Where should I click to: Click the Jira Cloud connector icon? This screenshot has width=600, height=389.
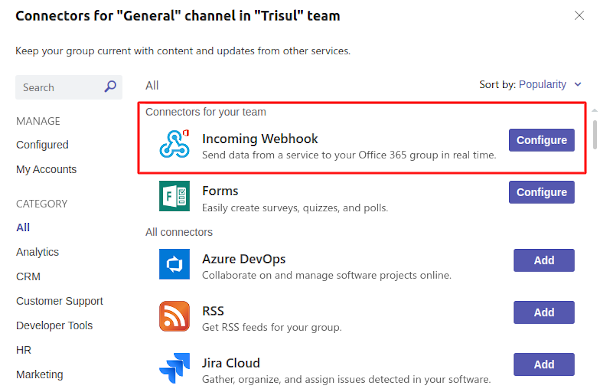point(174,368)
